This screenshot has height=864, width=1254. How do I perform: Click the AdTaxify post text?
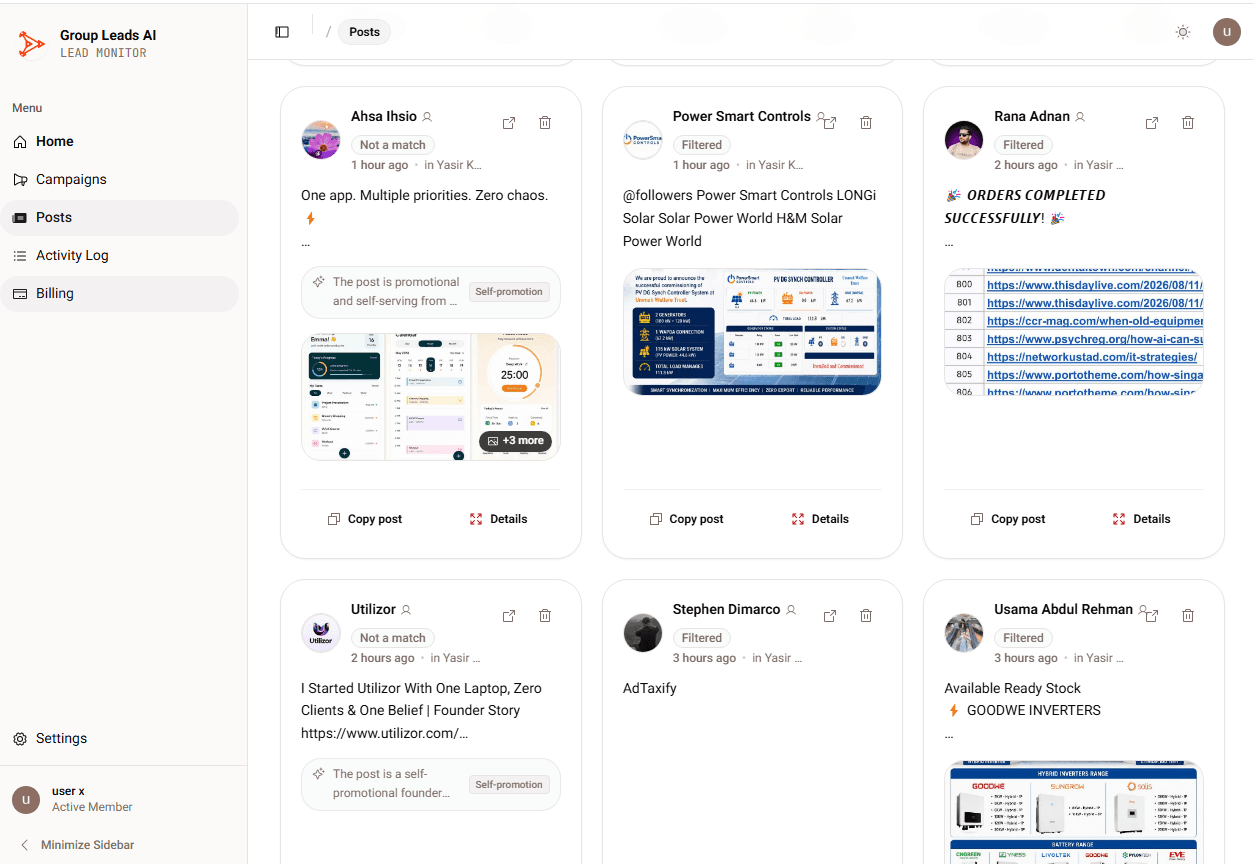(x=650, y=689)
